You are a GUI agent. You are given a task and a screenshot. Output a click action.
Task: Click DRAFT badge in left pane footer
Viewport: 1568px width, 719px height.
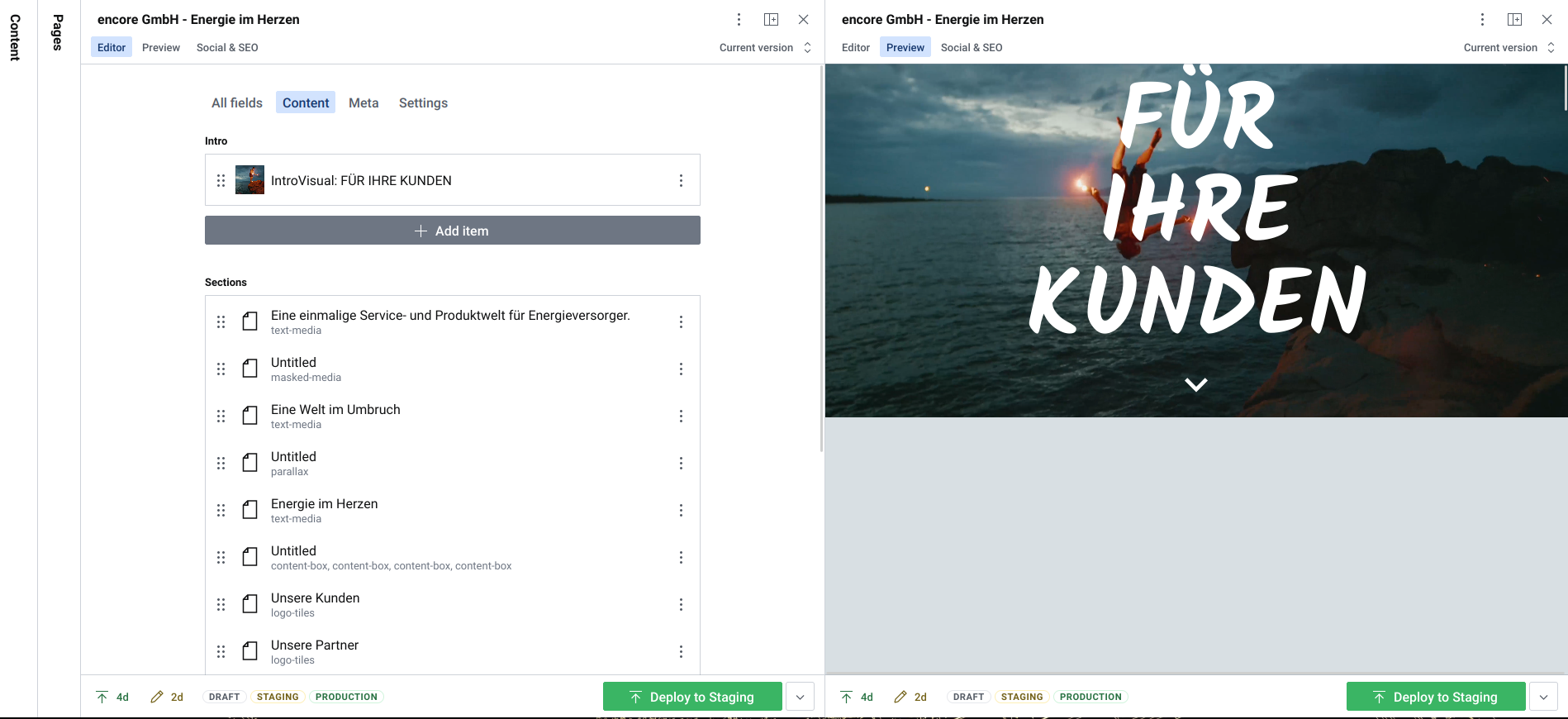point(224,697)
